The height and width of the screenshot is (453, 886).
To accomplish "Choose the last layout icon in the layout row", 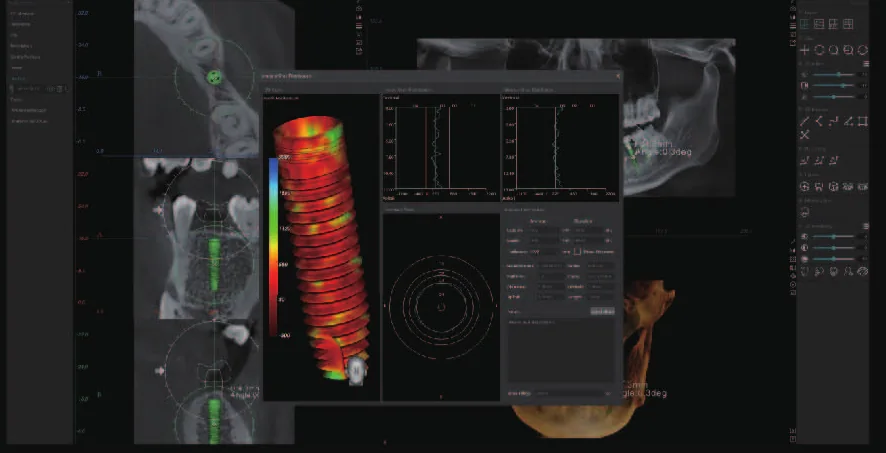I will [848, 24].
